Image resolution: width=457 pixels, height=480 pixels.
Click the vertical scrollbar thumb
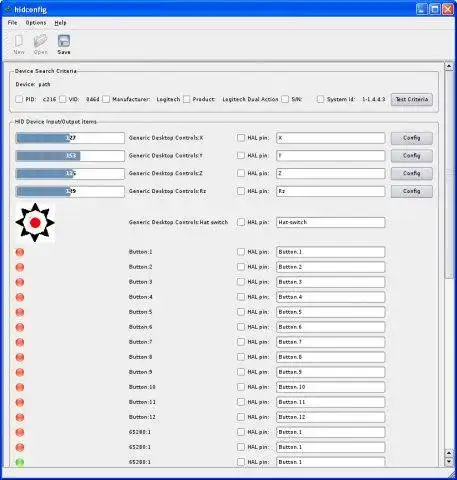point(449,174)
